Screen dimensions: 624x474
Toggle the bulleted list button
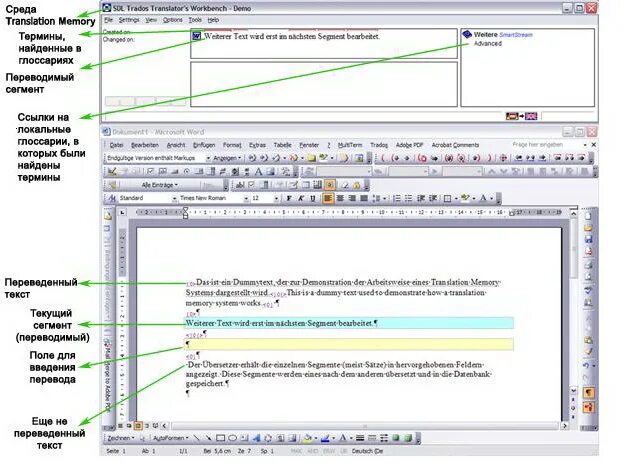(408, 198)
